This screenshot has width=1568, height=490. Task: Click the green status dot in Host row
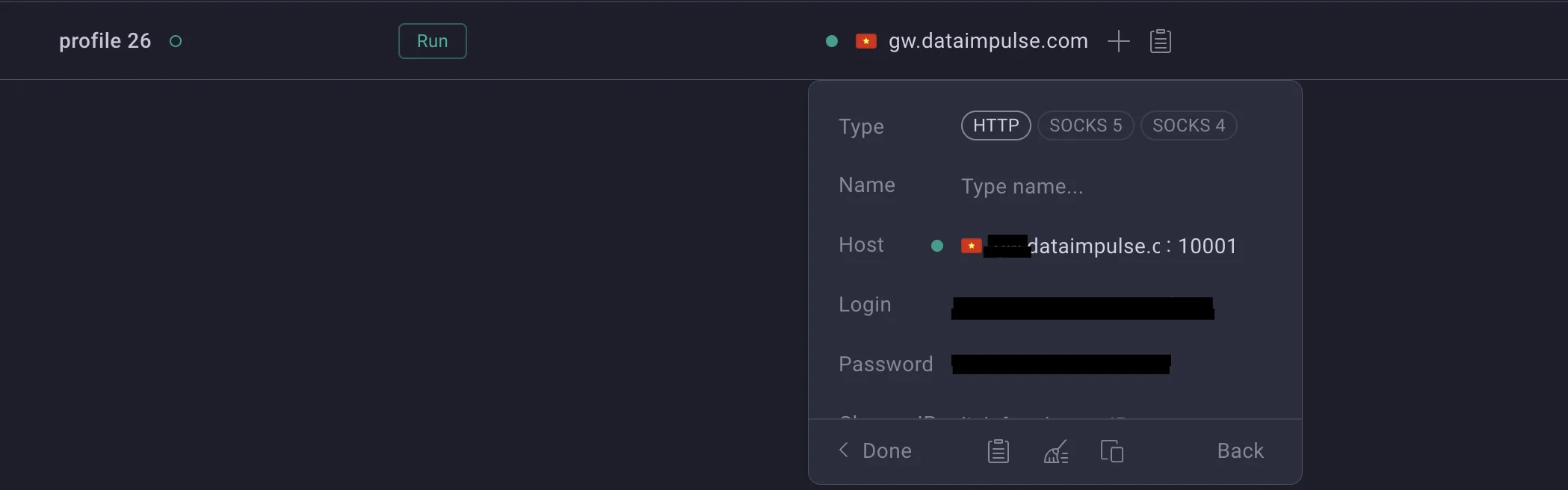click(937, 246)
